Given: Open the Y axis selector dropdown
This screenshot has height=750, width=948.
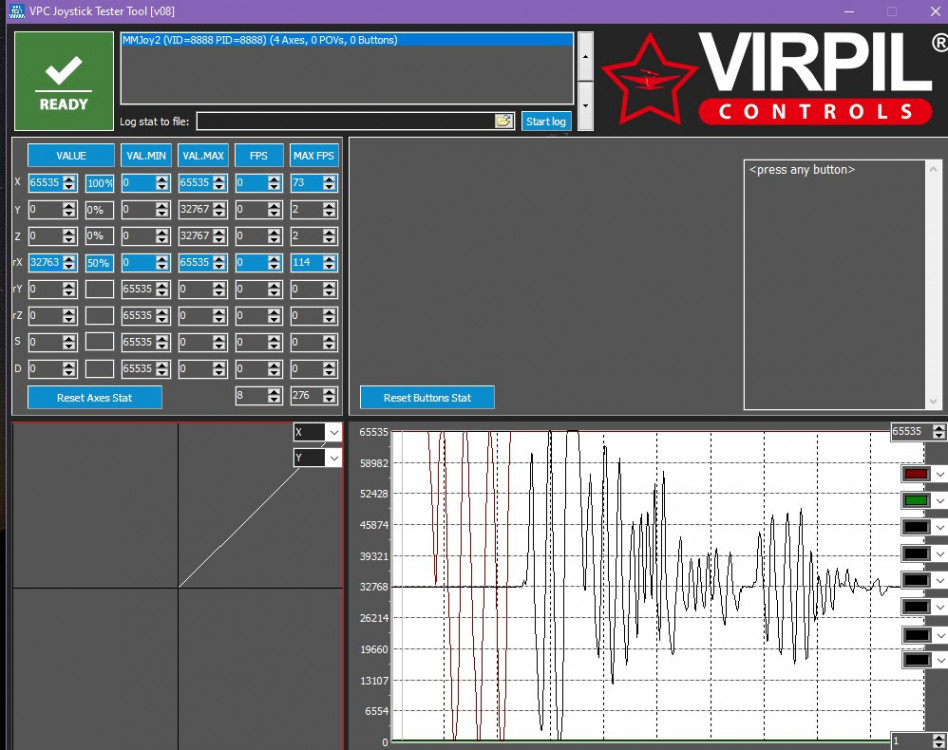Looking at the screenshot, I should [333, 458].
